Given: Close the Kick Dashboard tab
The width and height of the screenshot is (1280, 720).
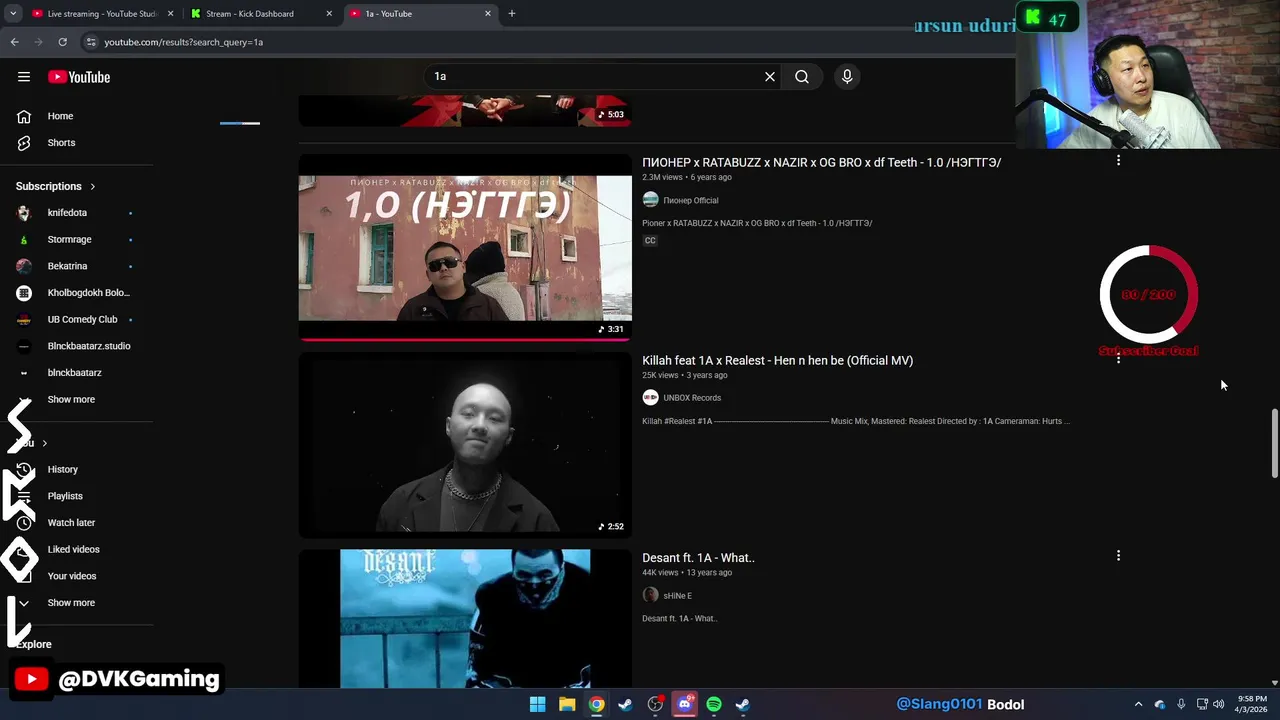Looking at the screenshot, I should (x=329, y=14).
